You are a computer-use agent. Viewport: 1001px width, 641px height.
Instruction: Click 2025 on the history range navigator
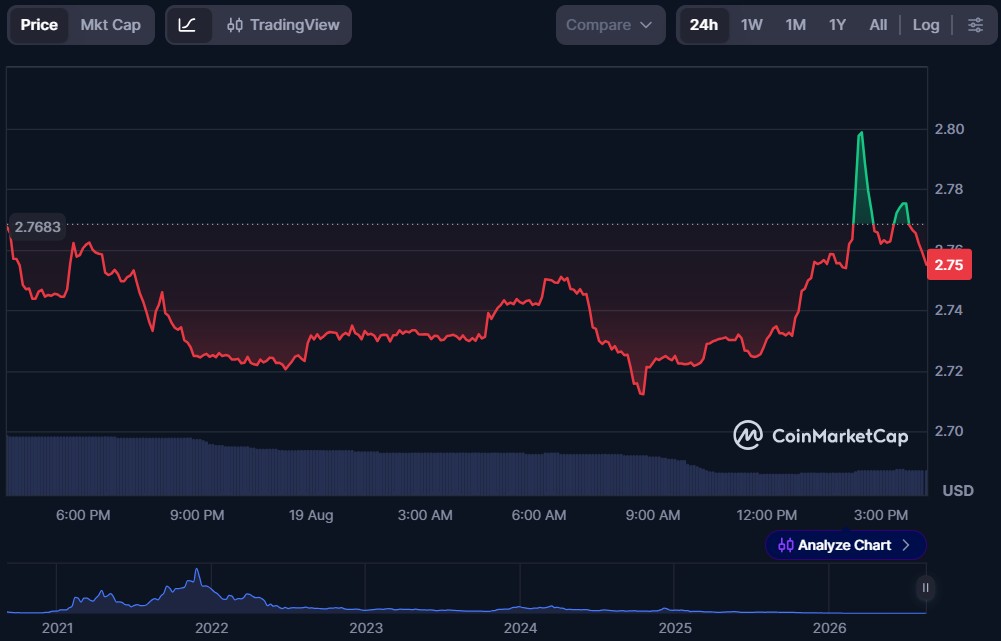675,628
